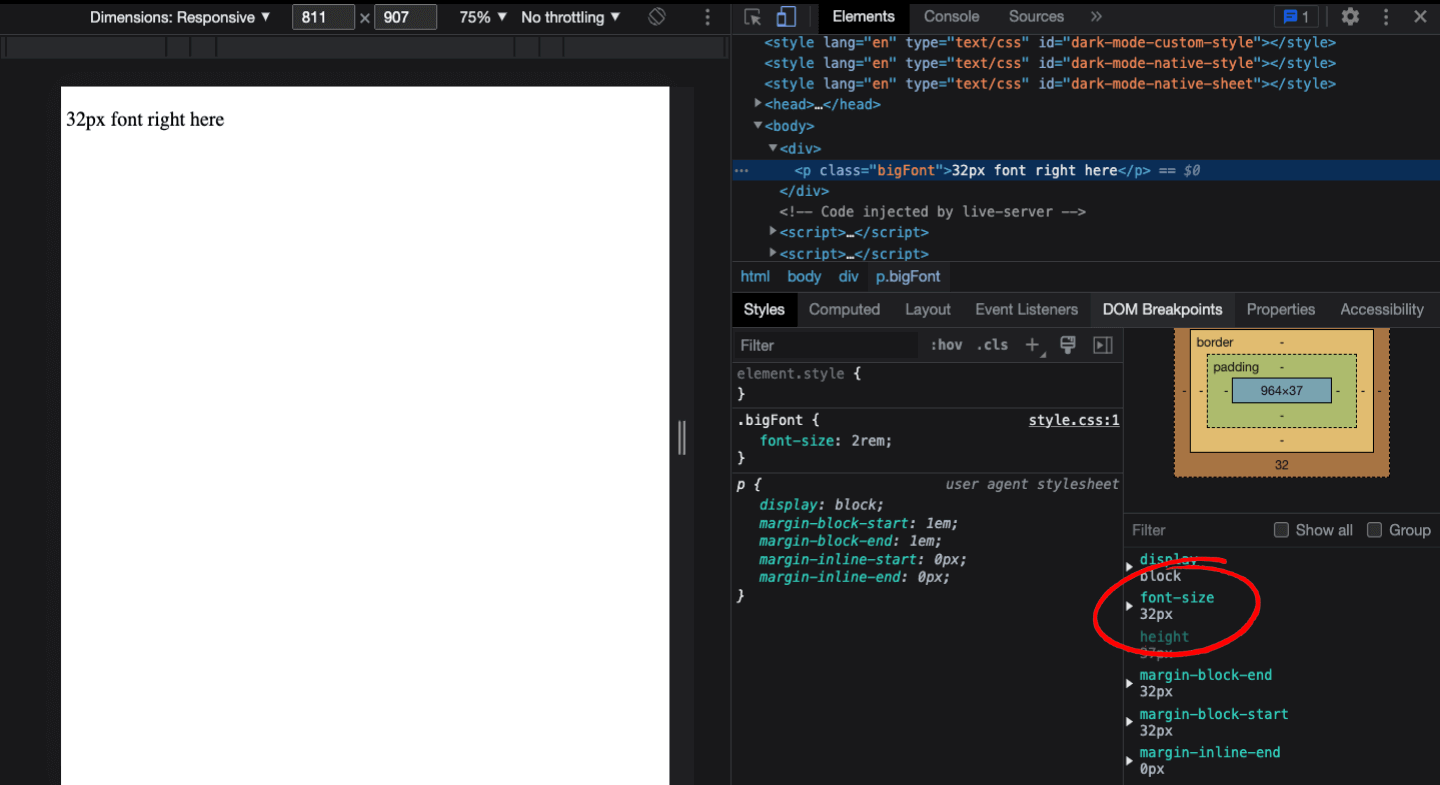Click the width input showing 811
This screenshot has width=1440, height=785.
point(323,17)
